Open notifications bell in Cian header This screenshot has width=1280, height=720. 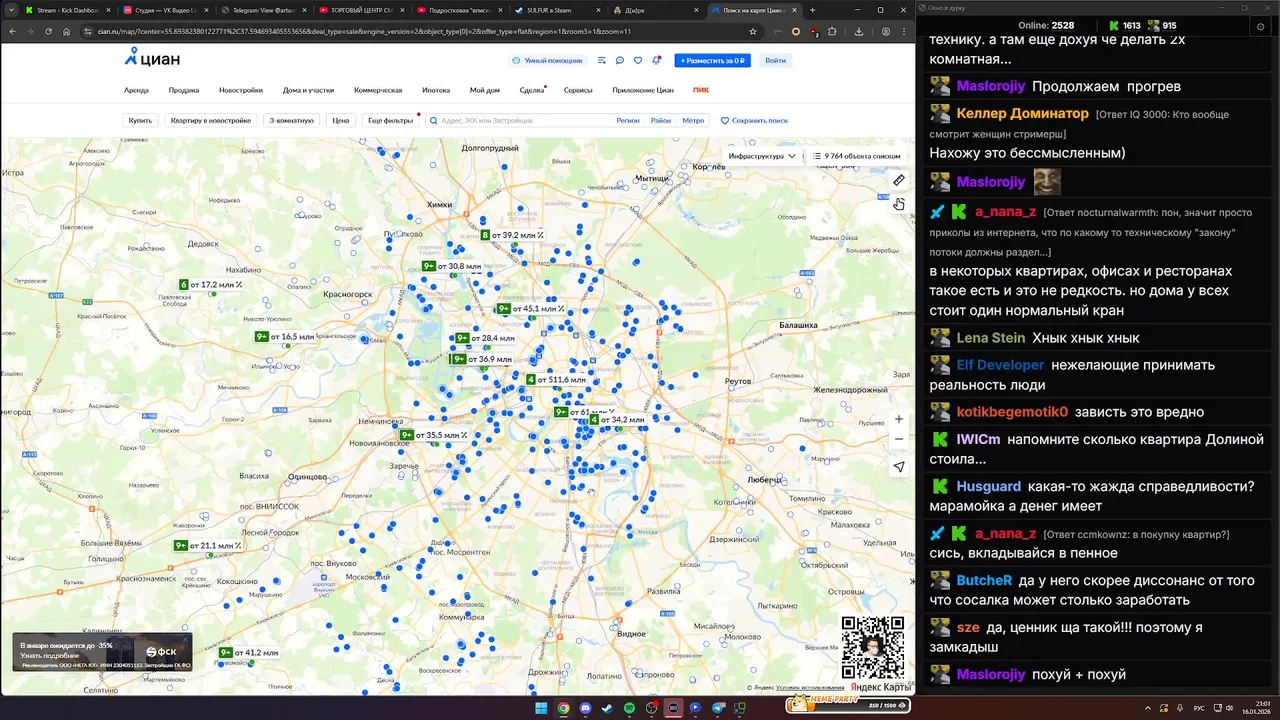656,60
